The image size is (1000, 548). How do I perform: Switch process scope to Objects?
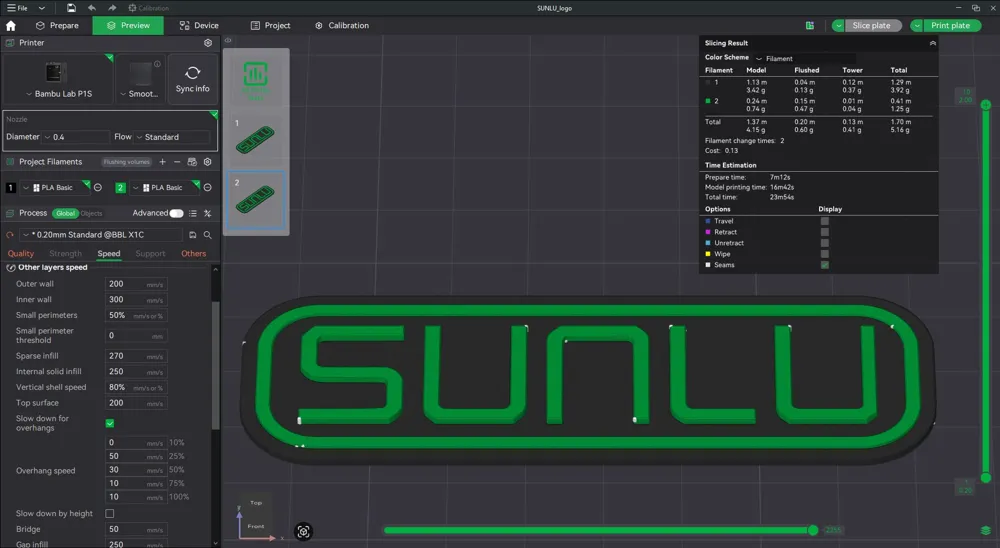pos(91,213)
